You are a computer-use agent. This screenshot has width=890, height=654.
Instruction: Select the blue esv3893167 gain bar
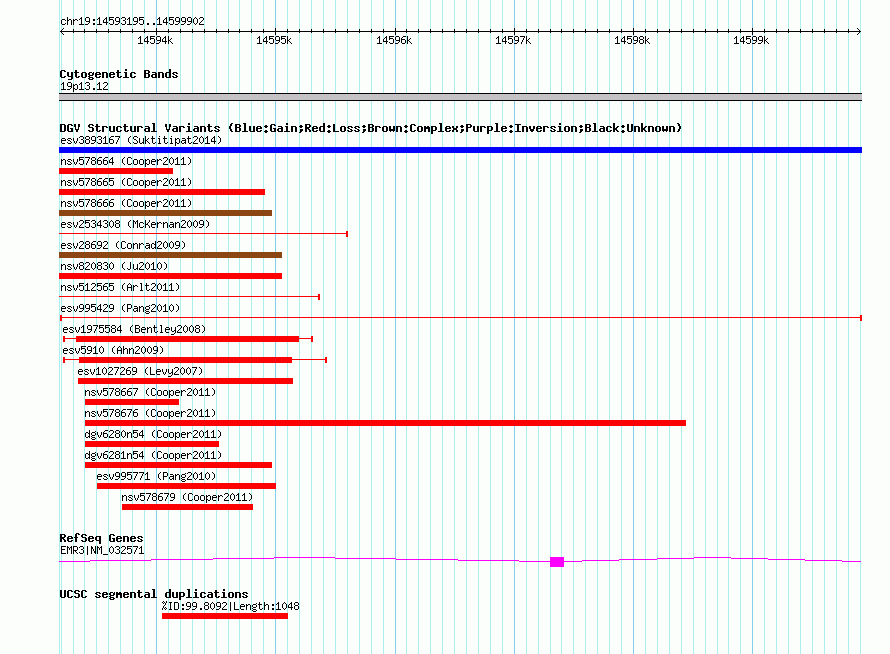(460, 150)
